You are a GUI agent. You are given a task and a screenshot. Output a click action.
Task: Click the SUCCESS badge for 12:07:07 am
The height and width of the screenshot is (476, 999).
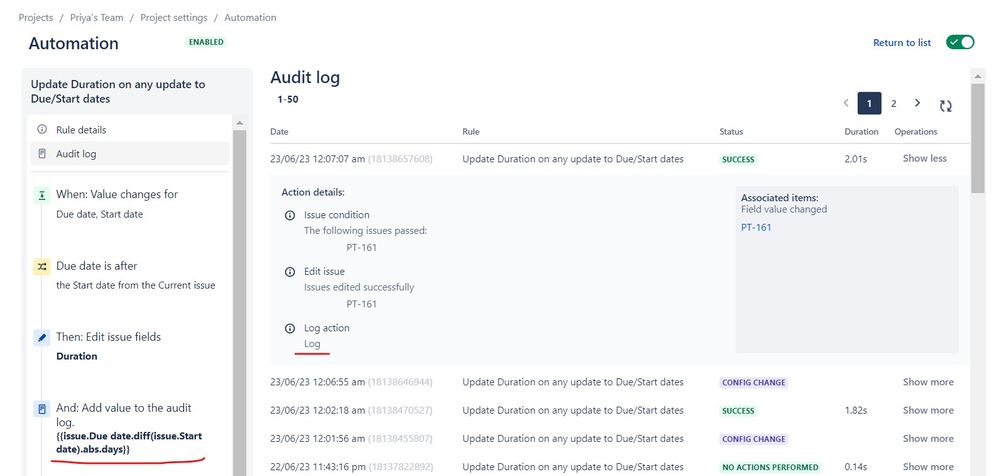click(738, 159)
